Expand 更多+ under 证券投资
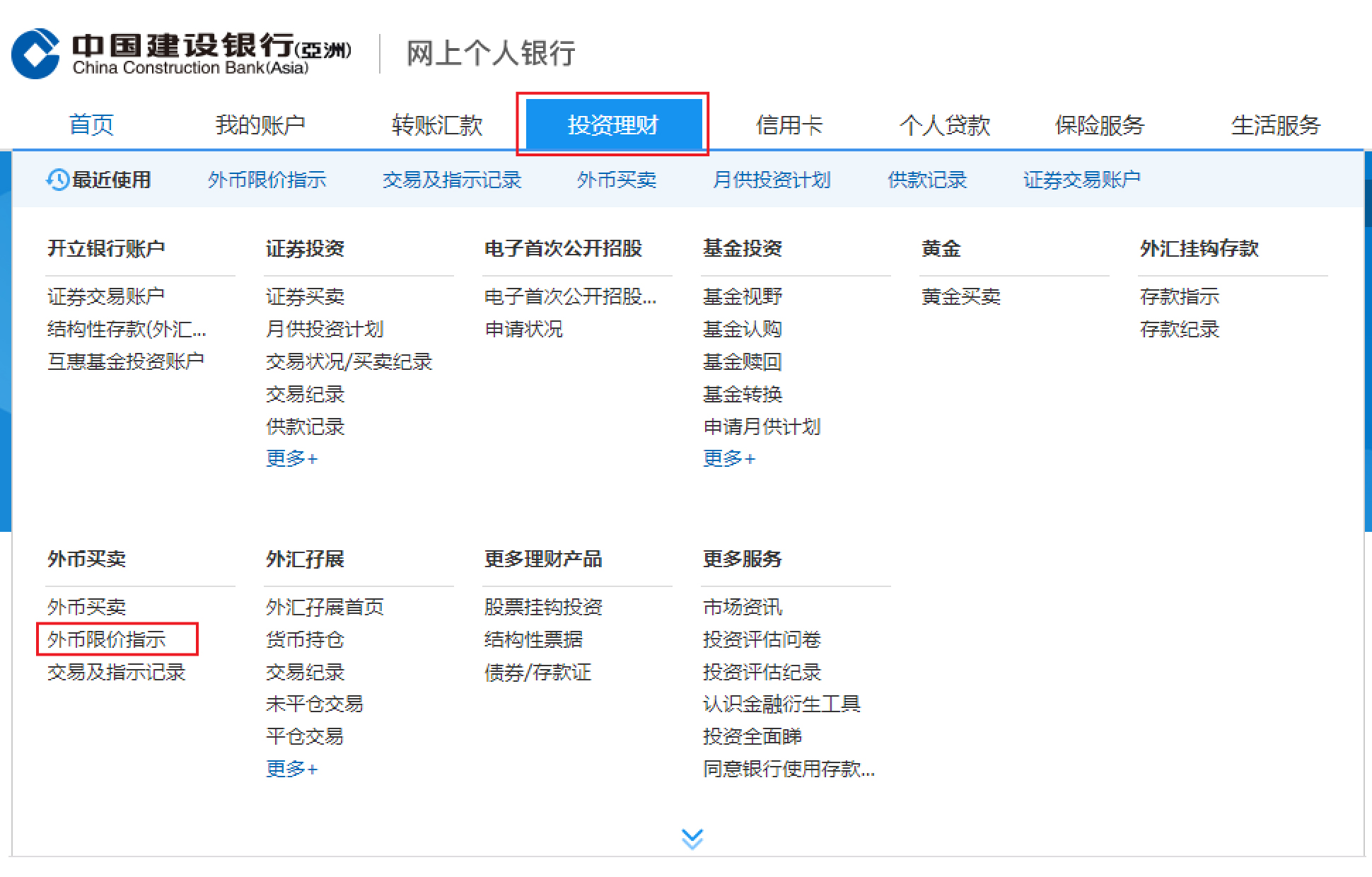 click(x=292, y=458)
